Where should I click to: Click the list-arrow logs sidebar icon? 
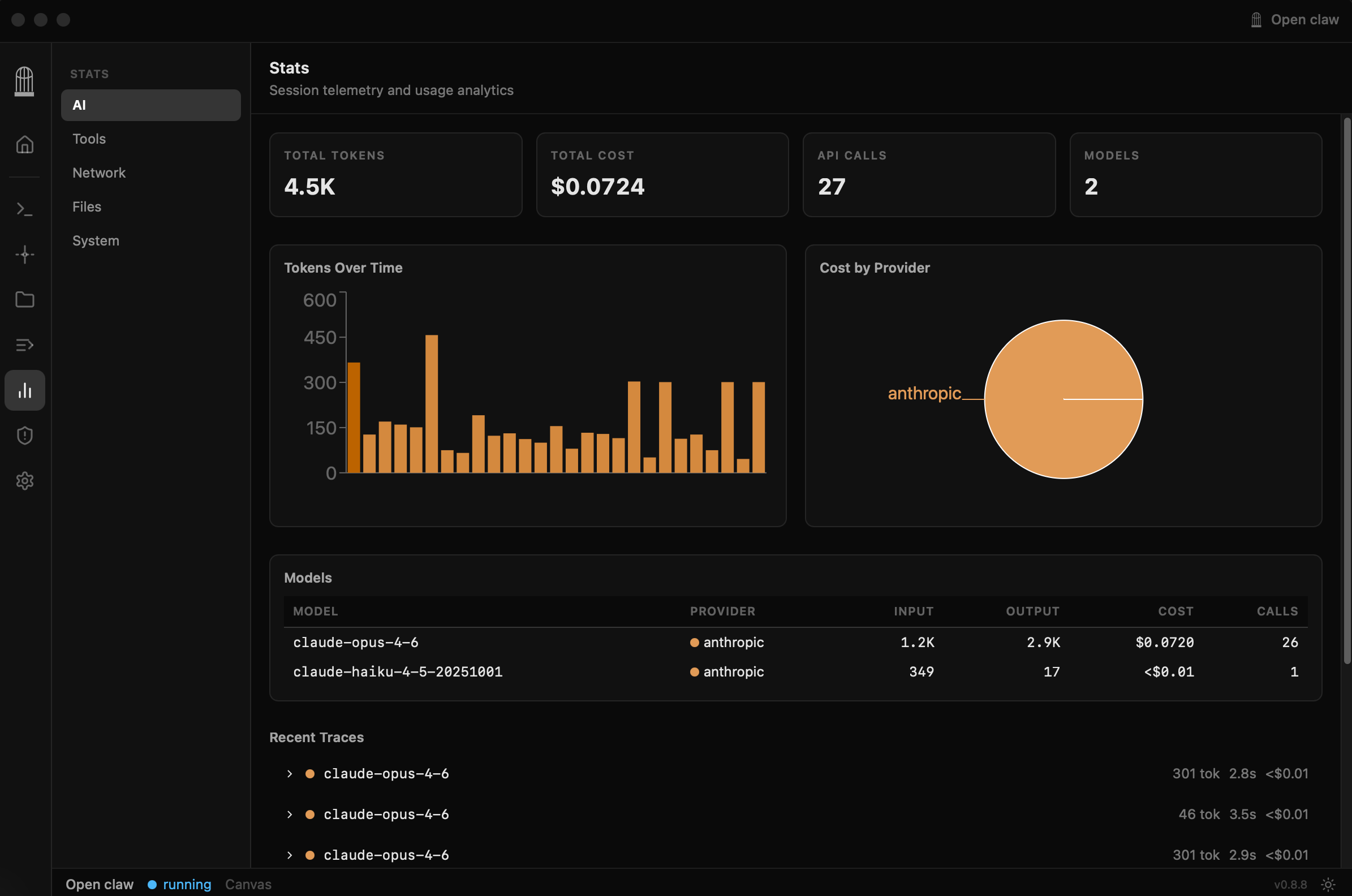coord(24,345)
